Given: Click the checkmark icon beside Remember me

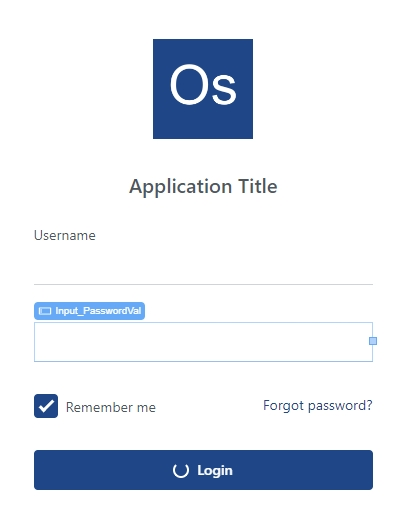Looking at the screenshot, I should tap(46, 406).
